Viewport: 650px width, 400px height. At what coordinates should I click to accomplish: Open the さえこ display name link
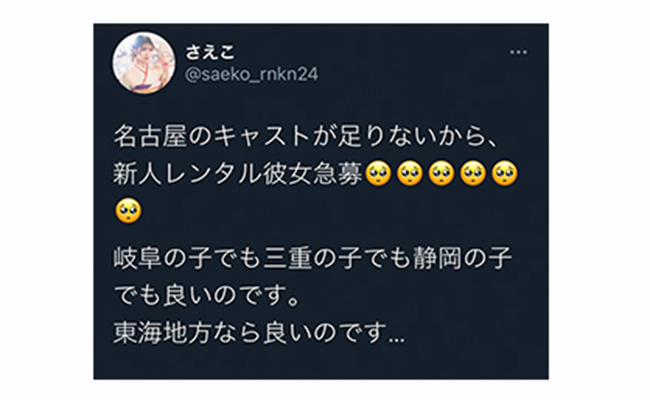210,53
